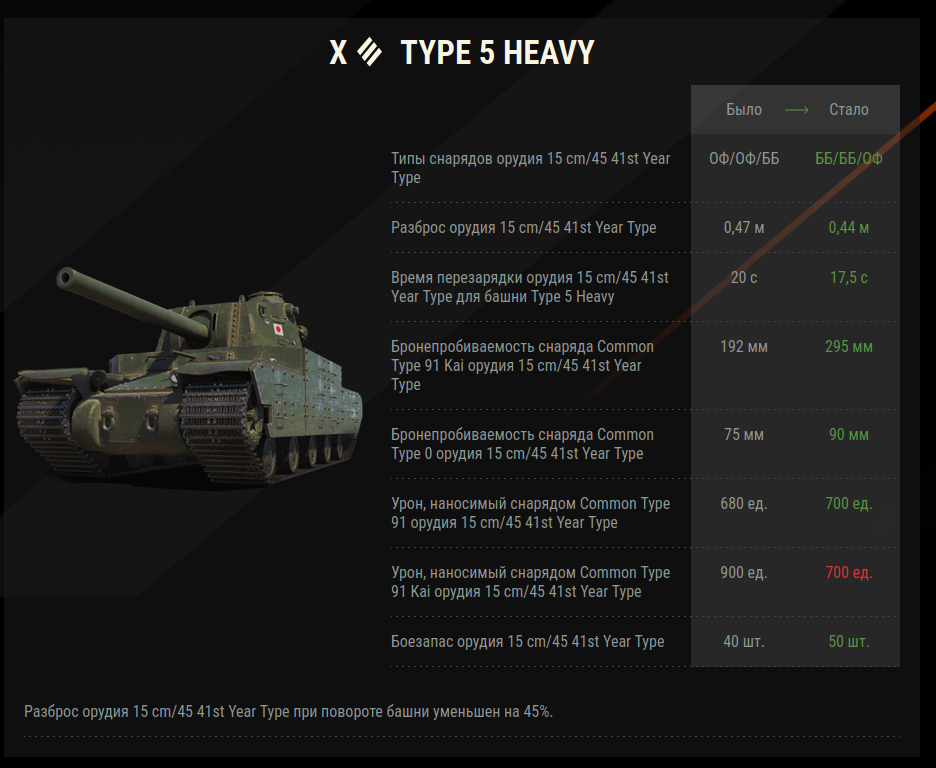Screen dimensions: 936x768
Task: Click the red damage value 700 ед.
Action: pos(849,573)
